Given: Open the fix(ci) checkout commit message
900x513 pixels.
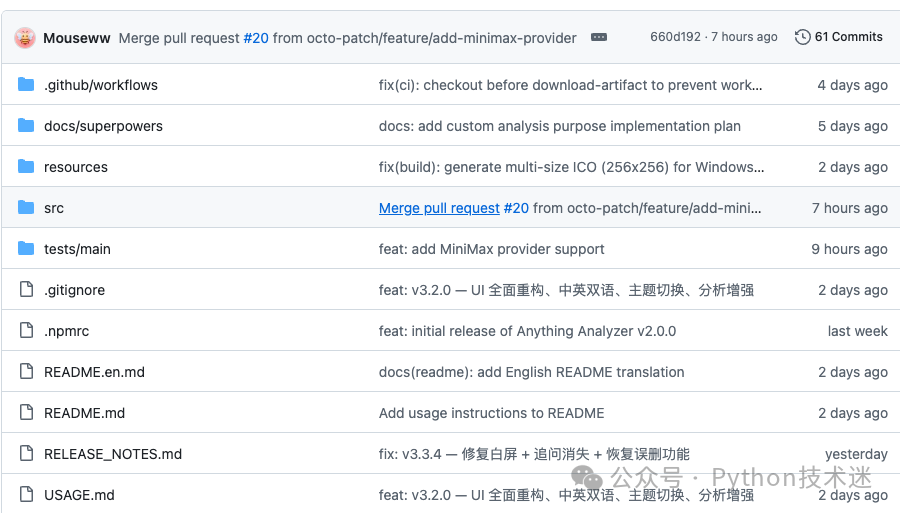Looking at the screenshot, I should [571, 85].
